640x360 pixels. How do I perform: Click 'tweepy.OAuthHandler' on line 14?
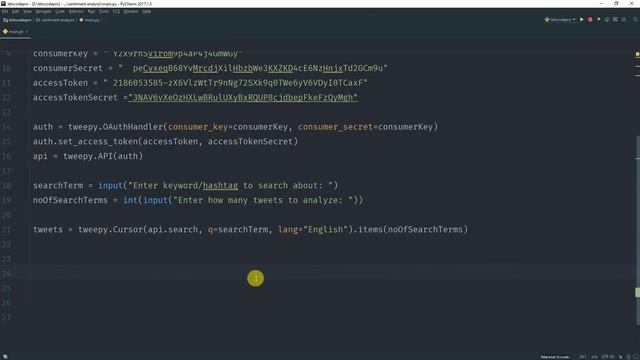tap(116, 127)
